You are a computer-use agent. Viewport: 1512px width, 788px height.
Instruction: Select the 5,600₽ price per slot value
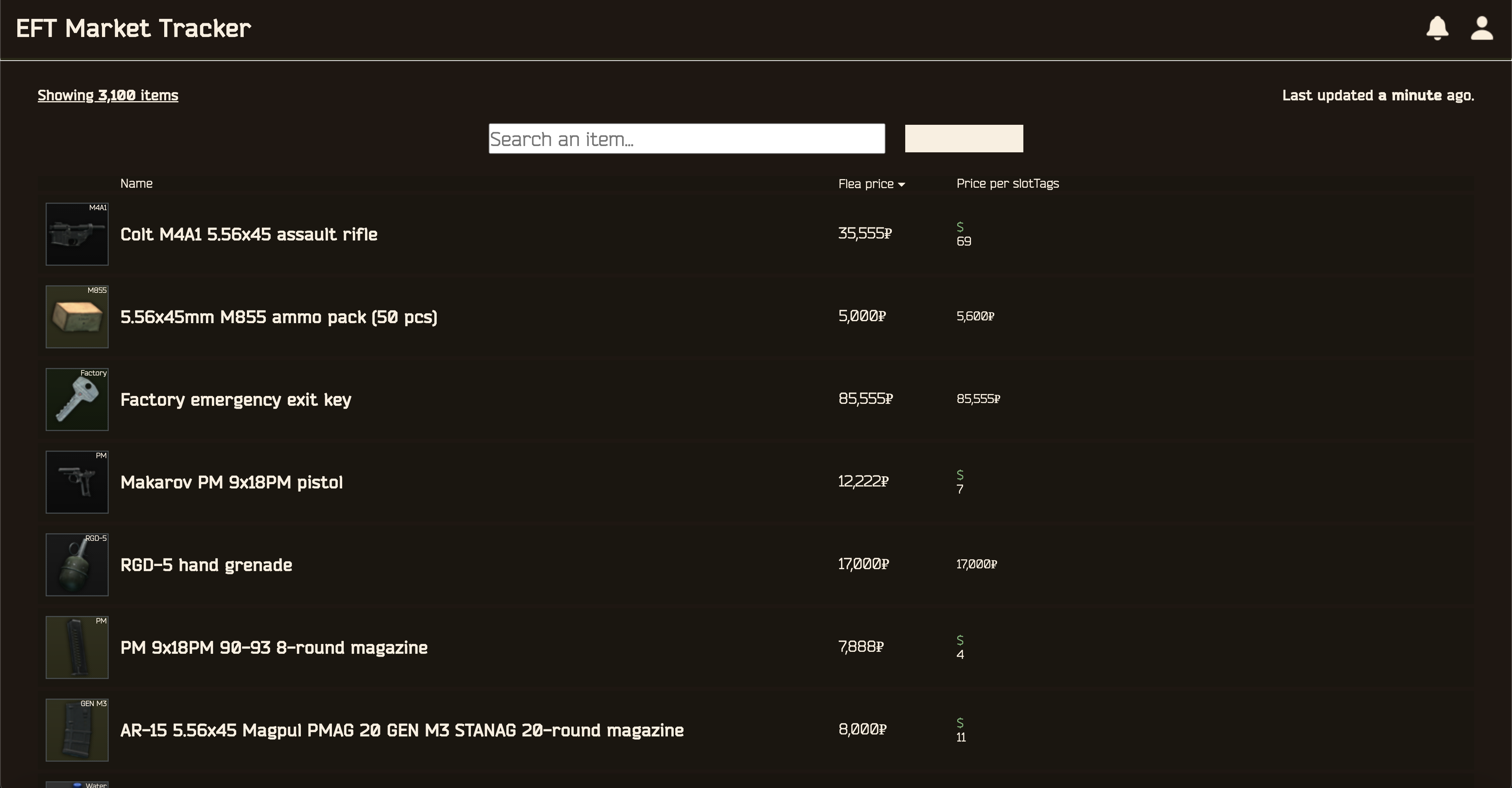(976, 316)
